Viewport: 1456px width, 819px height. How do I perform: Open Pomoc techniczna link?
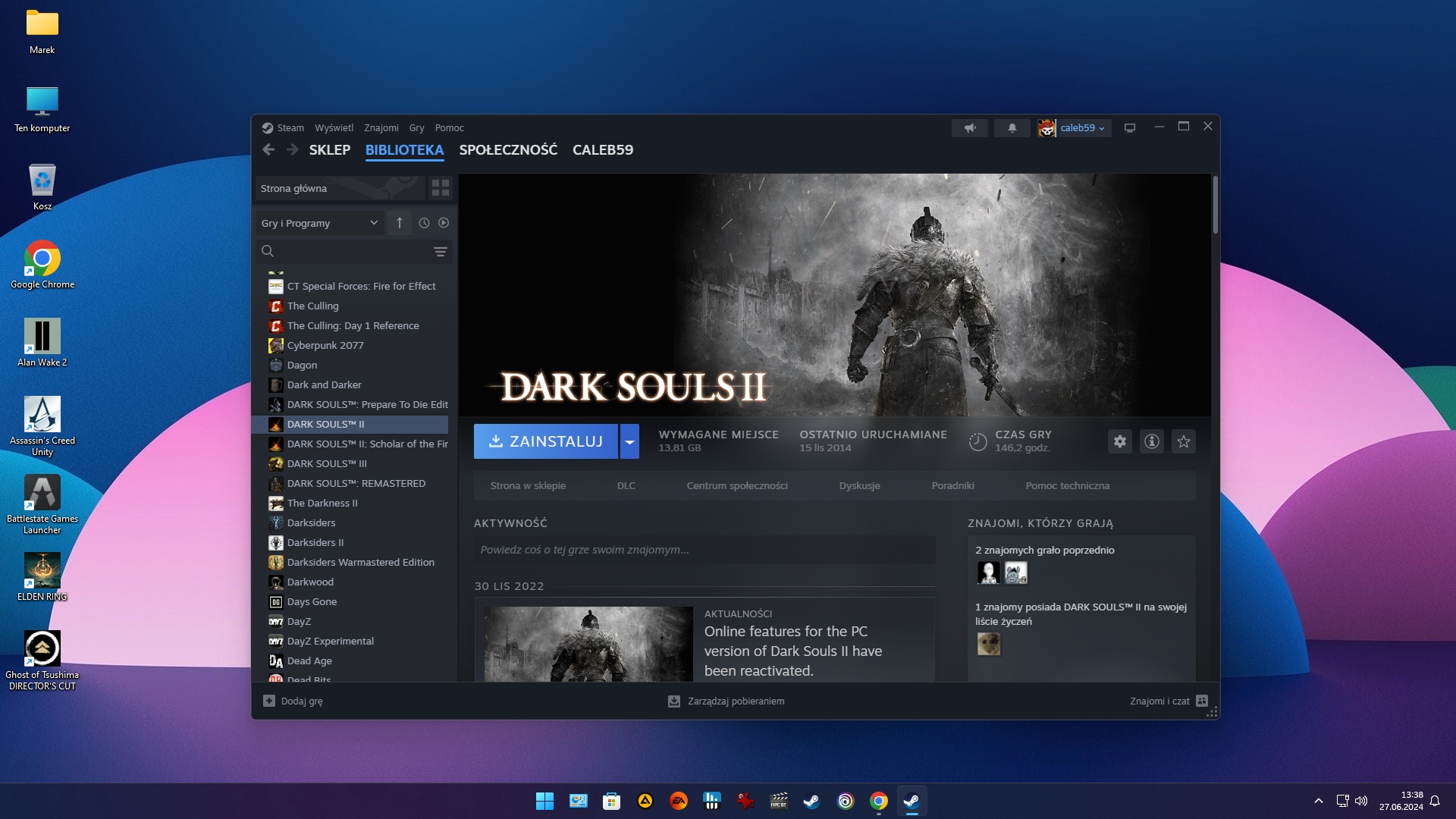coord(1067,486)
